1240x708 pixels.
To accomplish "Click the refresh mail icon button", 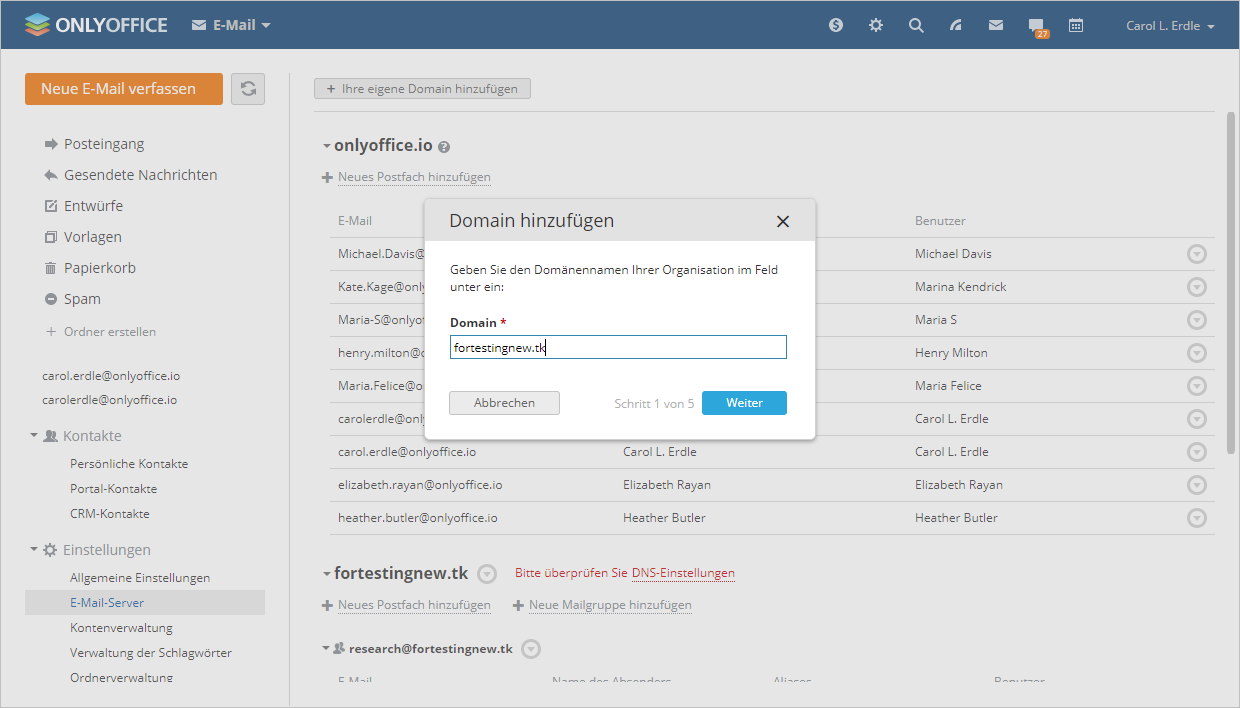I will (x=248, y=88).
